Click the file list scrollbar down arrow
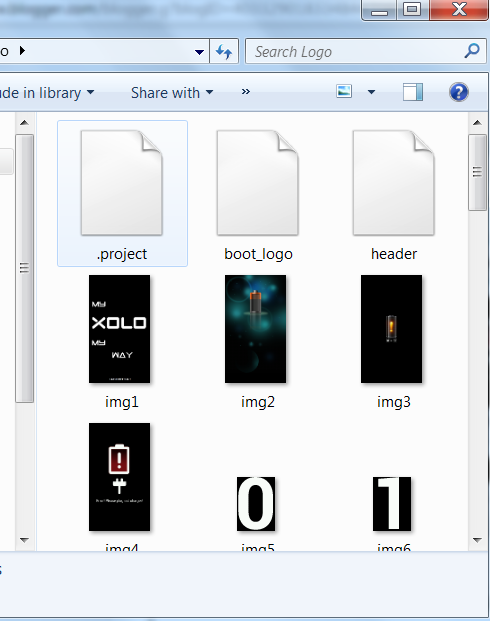490x621 pixels. [x=477, y=540]
